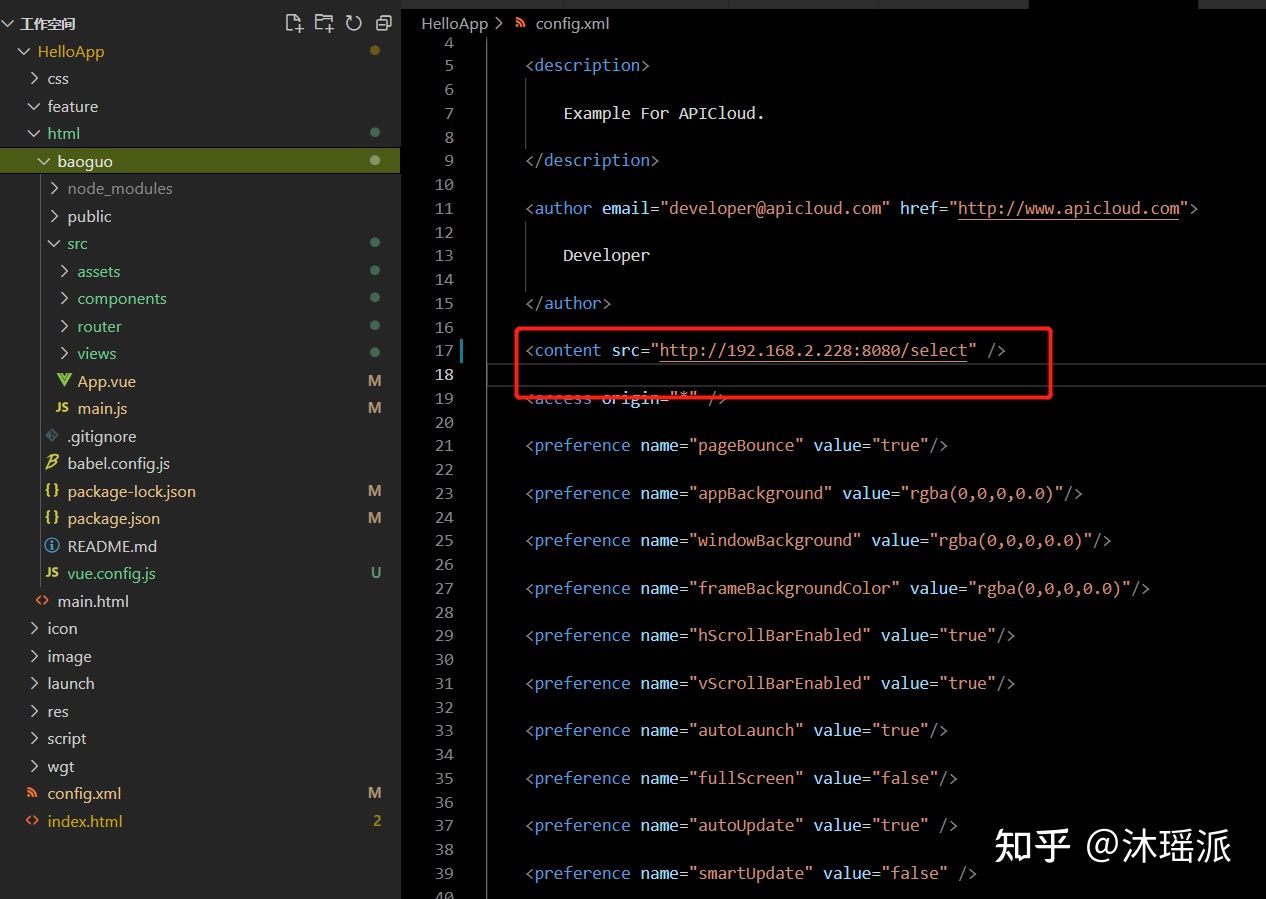Screen dimensions: 1266x899
Task: Click the developer@apicloud.com email value
Action: point(775,208)
